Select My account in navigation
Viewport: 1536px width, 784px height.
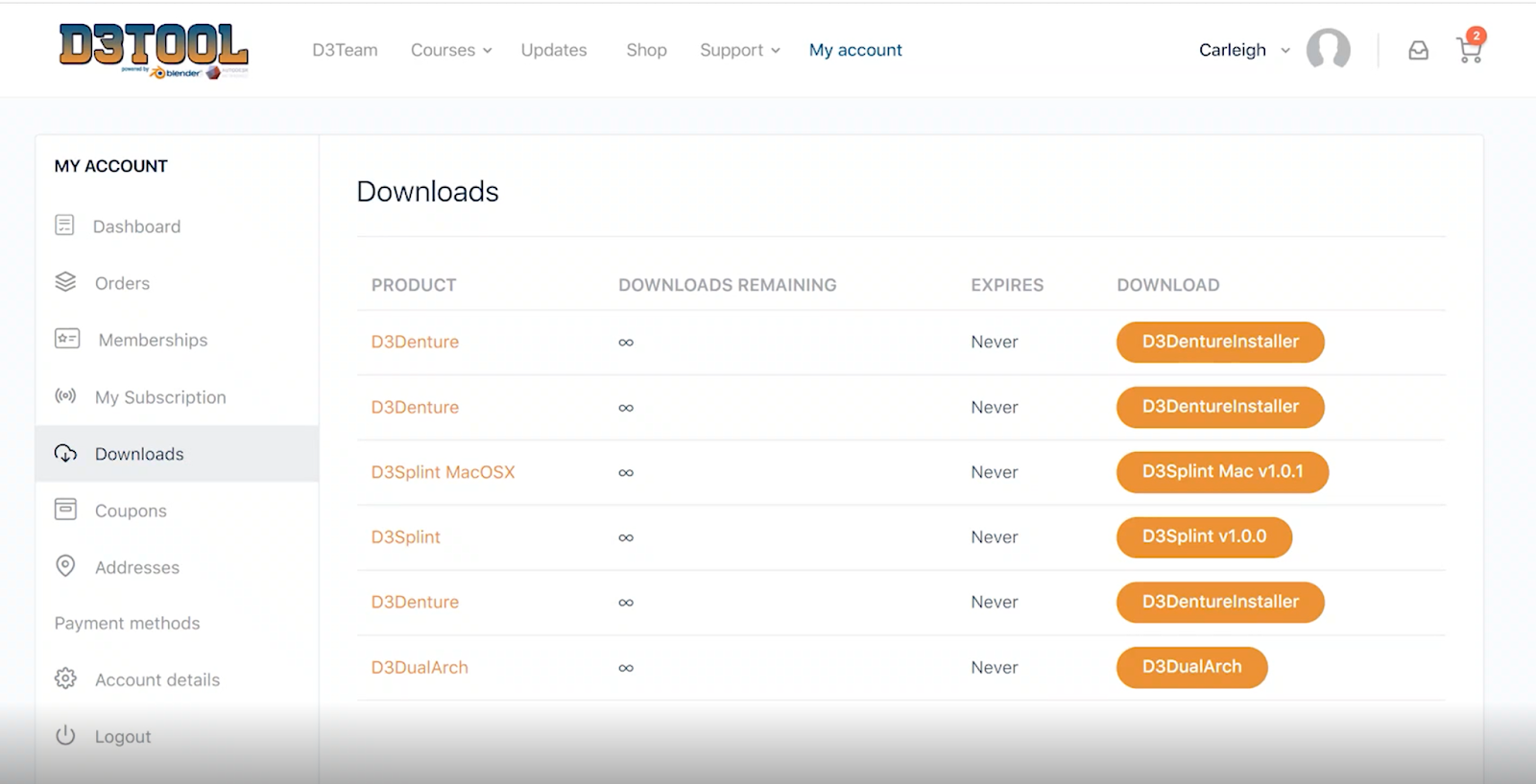point(855,50)
